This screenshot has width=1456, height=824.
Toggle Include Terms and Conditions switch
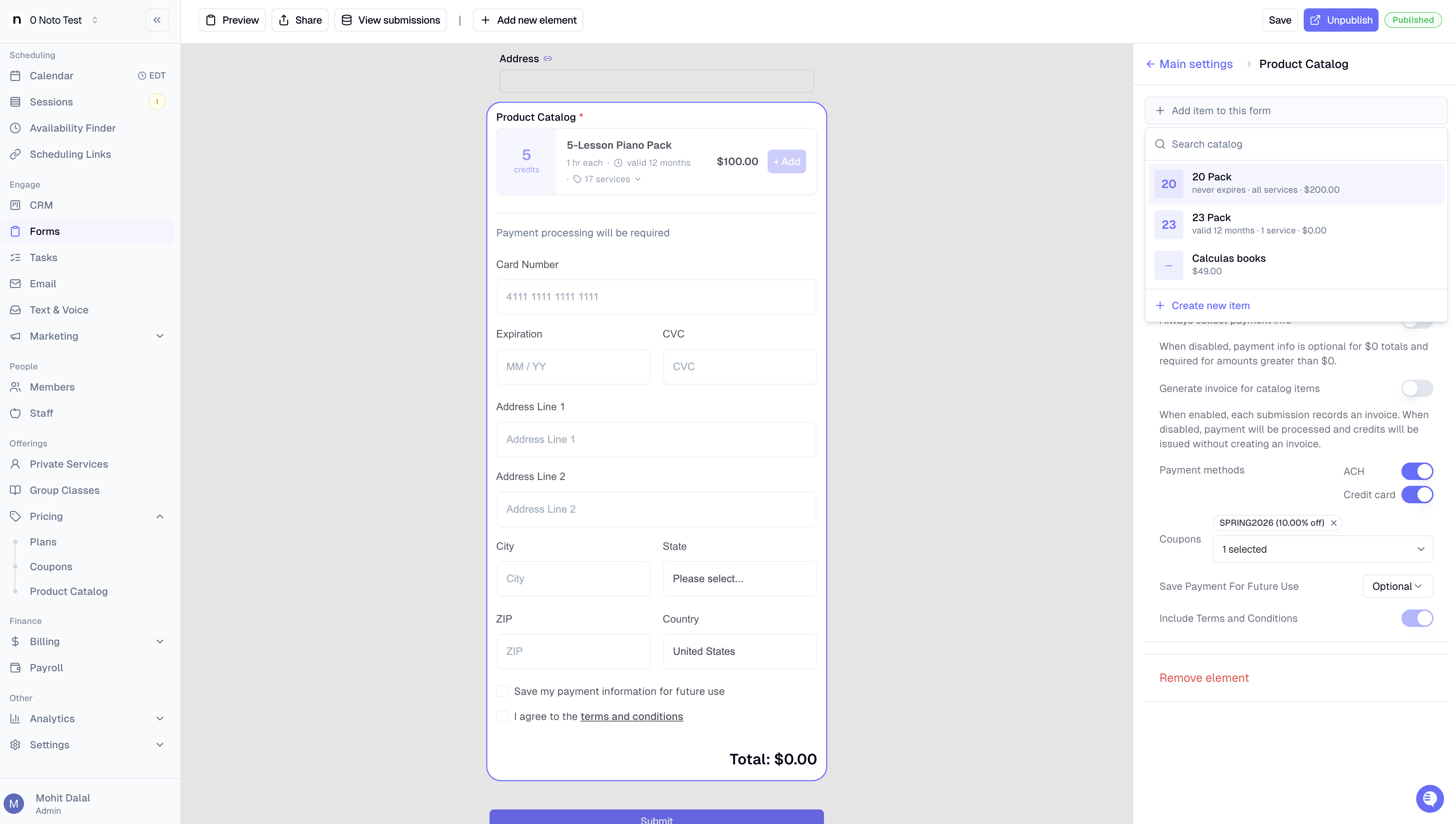click(x=1417, y=619)
